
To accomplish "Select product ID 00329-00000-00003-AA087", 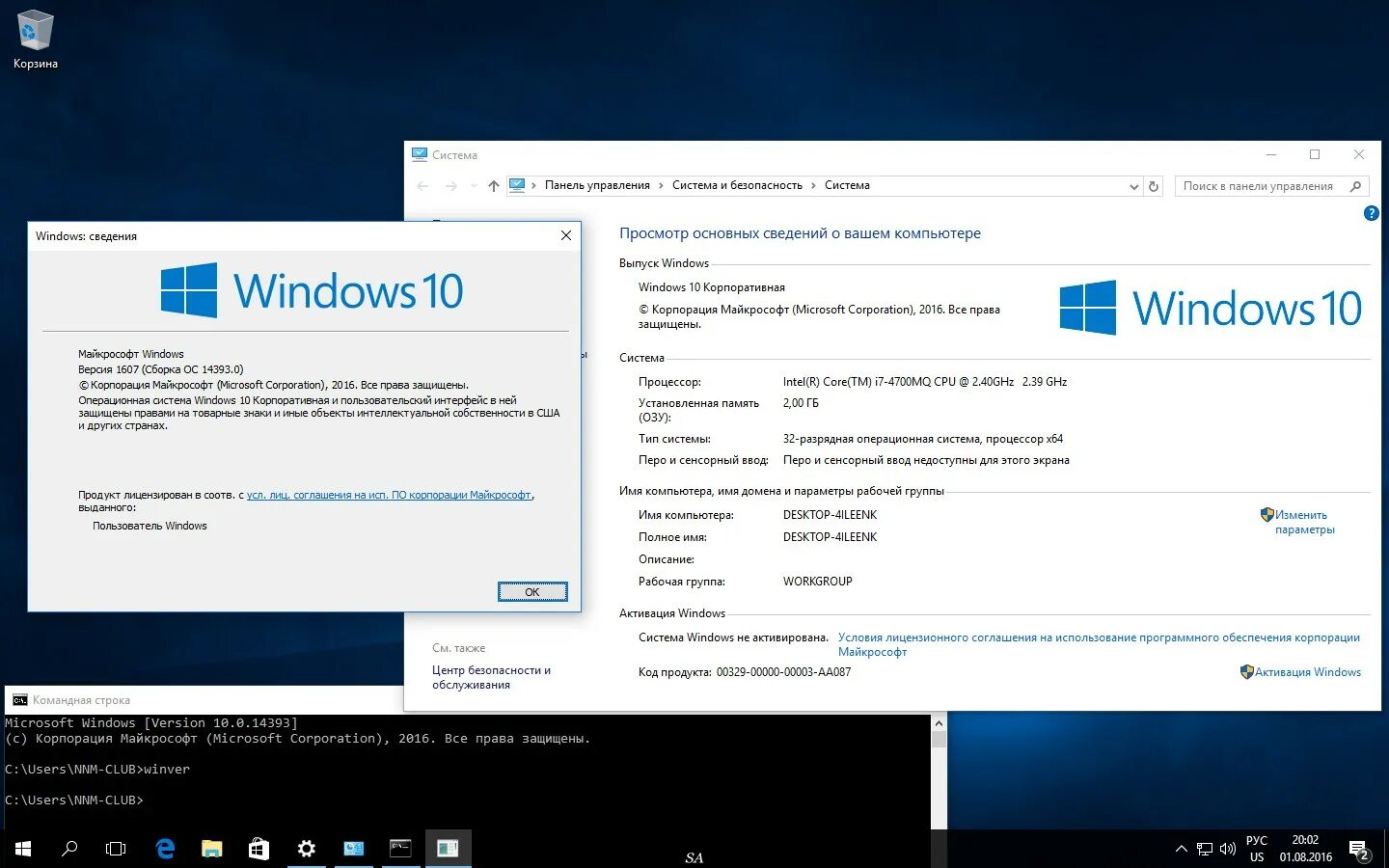I will (783, 672).
